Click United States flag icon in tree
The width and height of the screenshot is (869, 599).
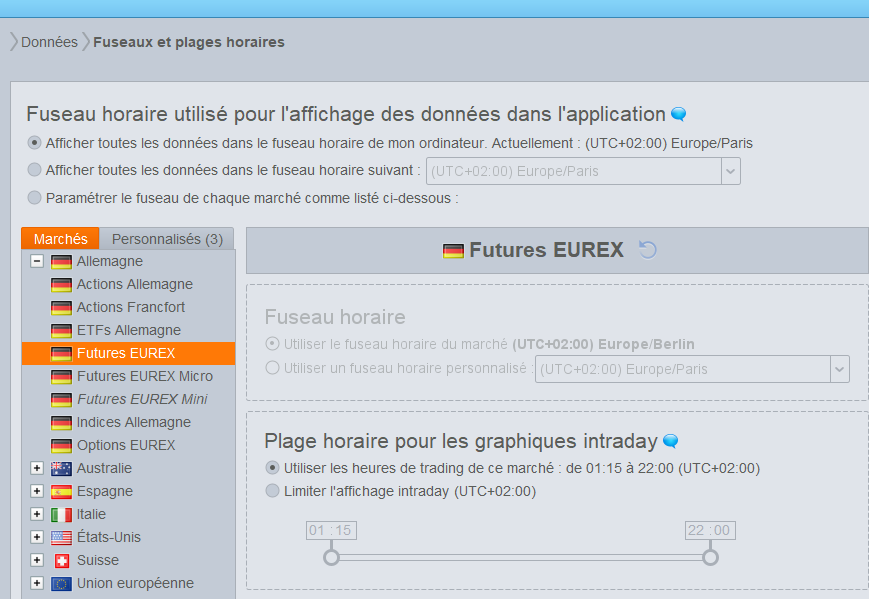tap(61, 537)
